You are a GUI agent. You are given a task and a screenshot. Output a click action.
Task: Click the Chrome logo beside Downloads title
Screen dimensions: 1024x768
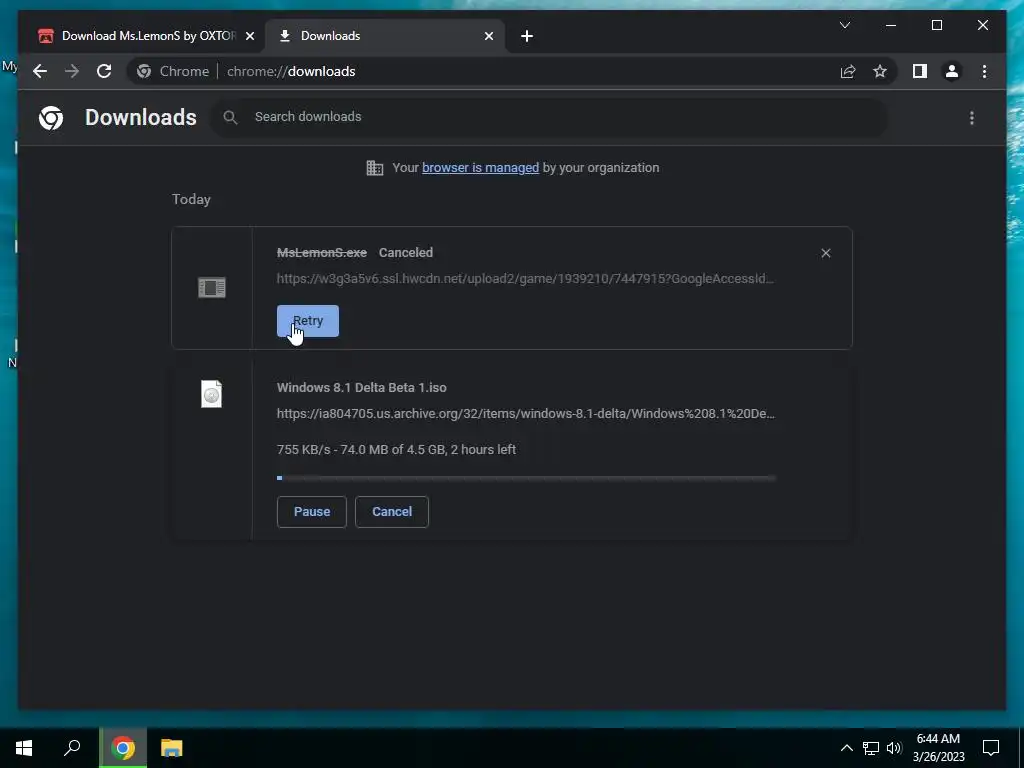click(x=51, y=118)
